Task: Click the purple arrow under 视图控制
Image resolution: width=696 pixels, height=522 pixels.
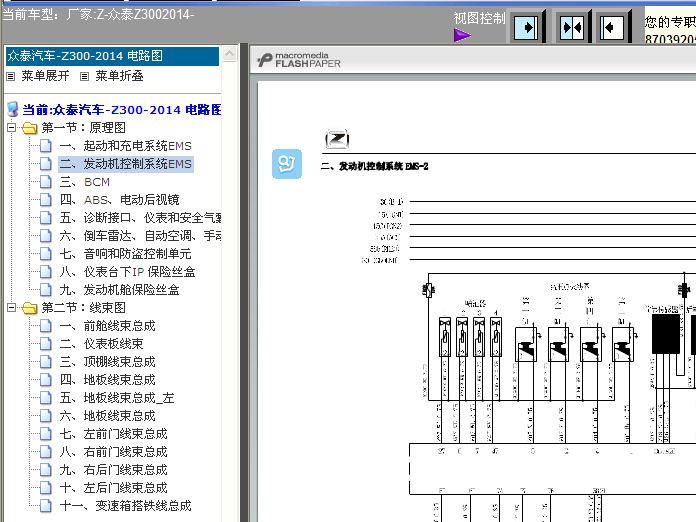Action: [462, 35]
